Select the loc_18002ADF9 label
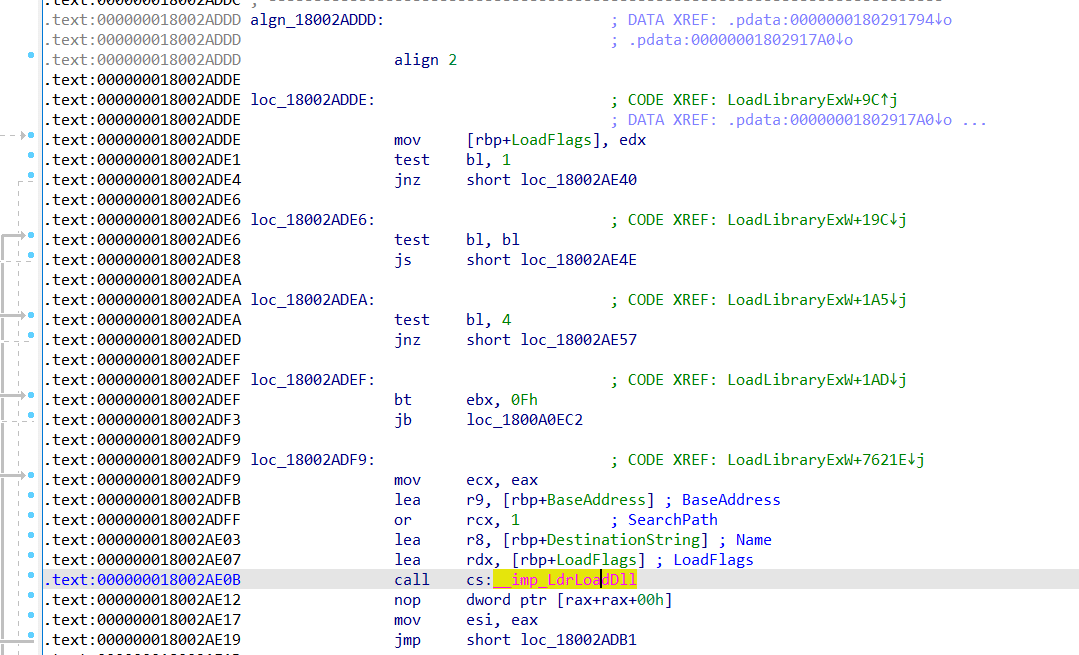This screenshot has height=655, width=1079. [x=313, y=459]
